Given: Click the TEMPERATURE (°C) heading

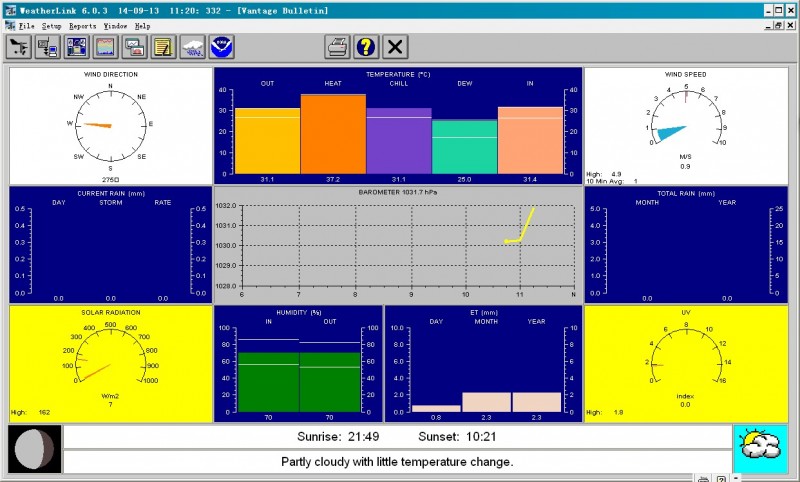Looking at the screenshot, I should point(398,74).
